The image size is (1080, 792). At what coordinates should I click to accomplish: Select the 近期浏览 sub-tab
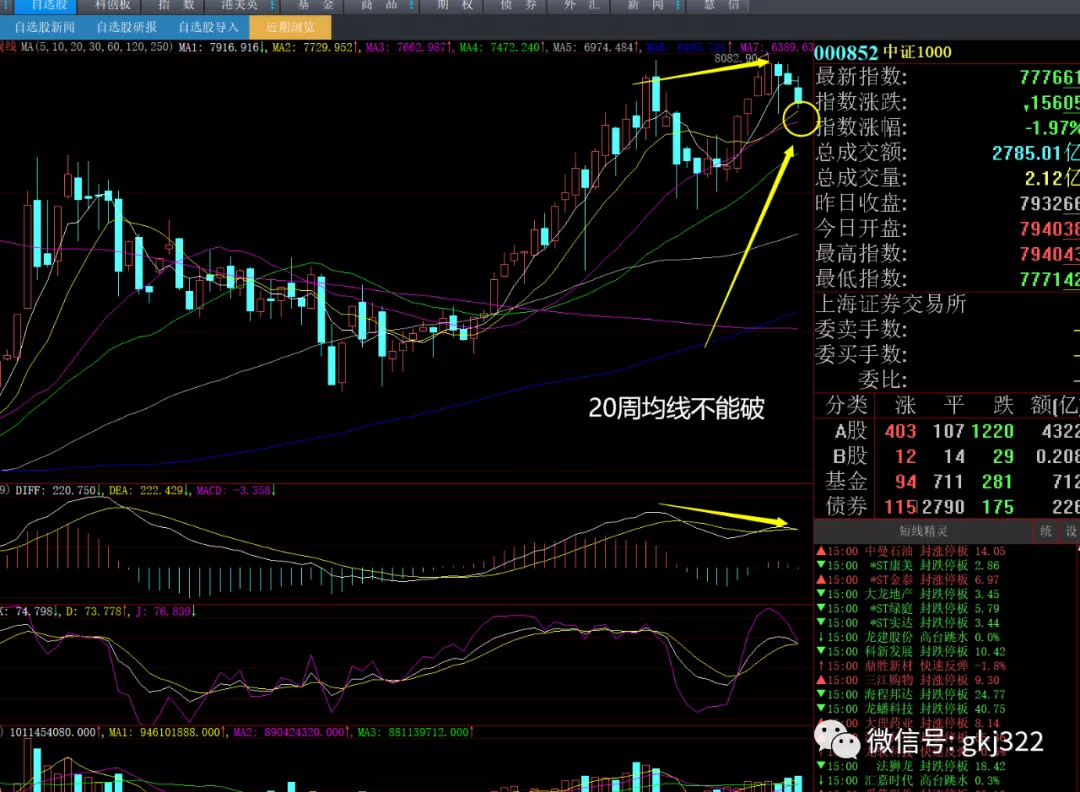(x=290, y=27)
